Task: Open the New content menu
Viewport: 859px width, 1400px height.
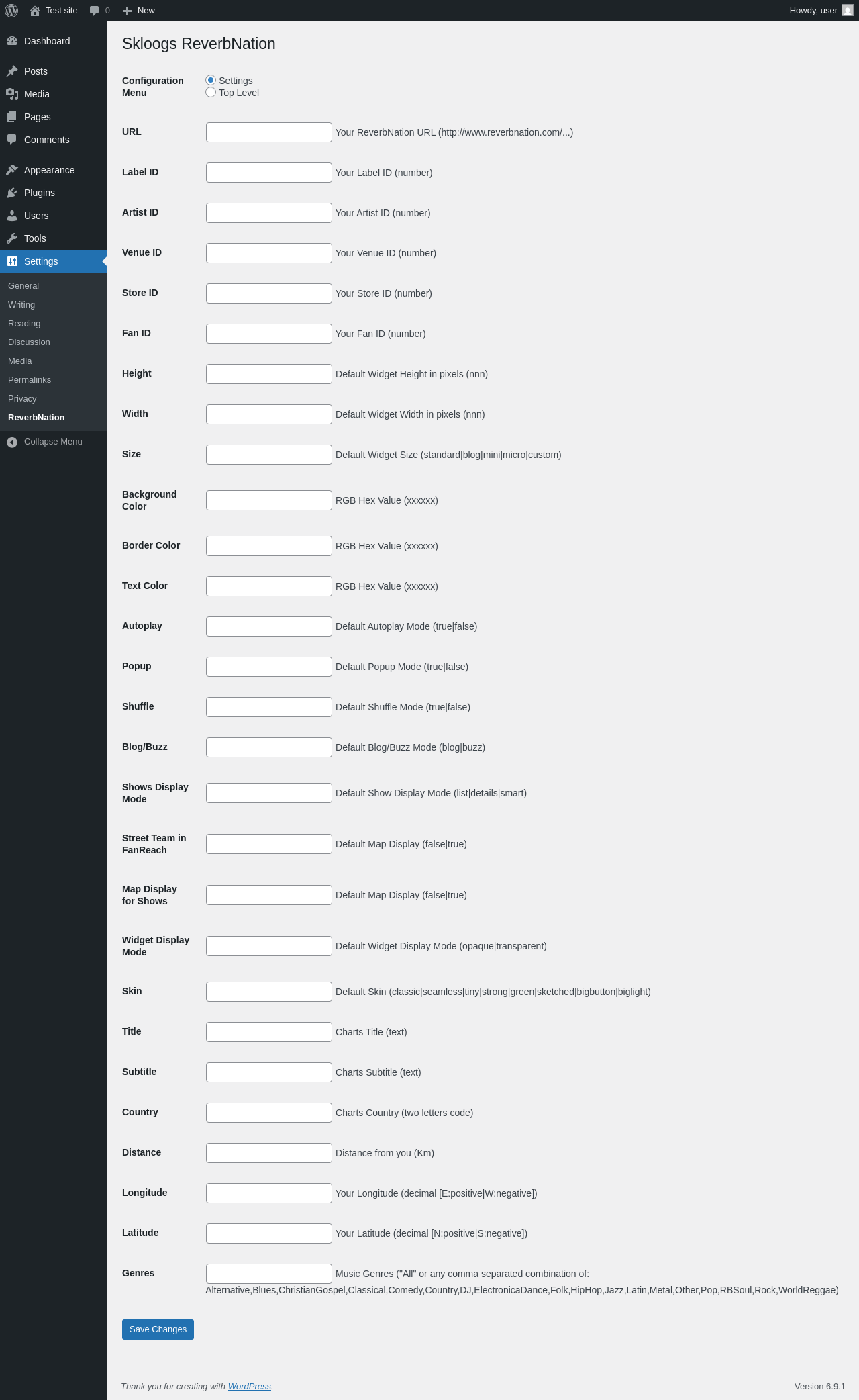Action: click(139, 11)
